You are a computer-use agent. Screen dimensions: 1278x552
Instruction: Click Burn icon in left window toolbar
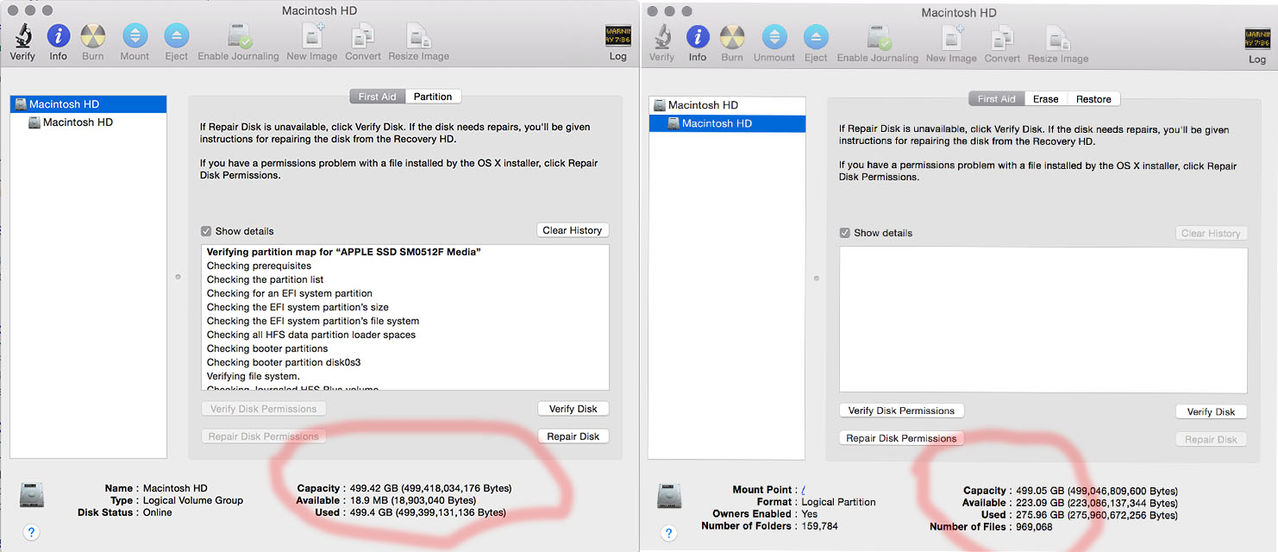click(x=93, y=36)
